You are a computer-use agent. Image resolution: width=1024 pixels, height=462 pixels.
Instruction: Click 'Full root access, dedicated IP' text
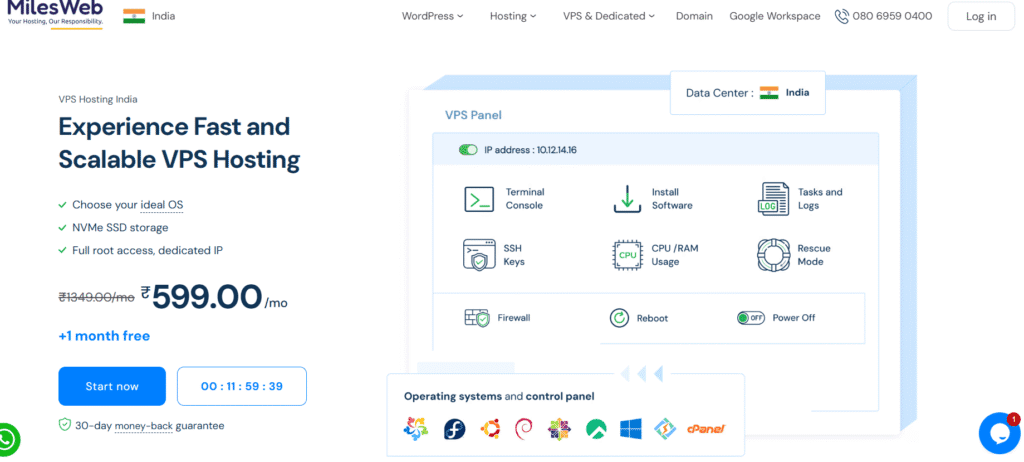[x=148, y=250]
